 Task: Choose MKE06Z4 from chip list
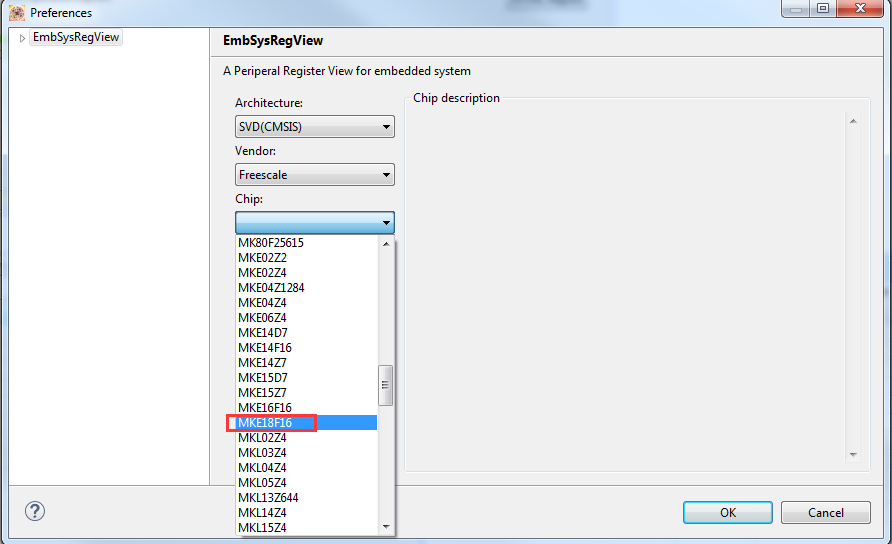click(307, 318)
